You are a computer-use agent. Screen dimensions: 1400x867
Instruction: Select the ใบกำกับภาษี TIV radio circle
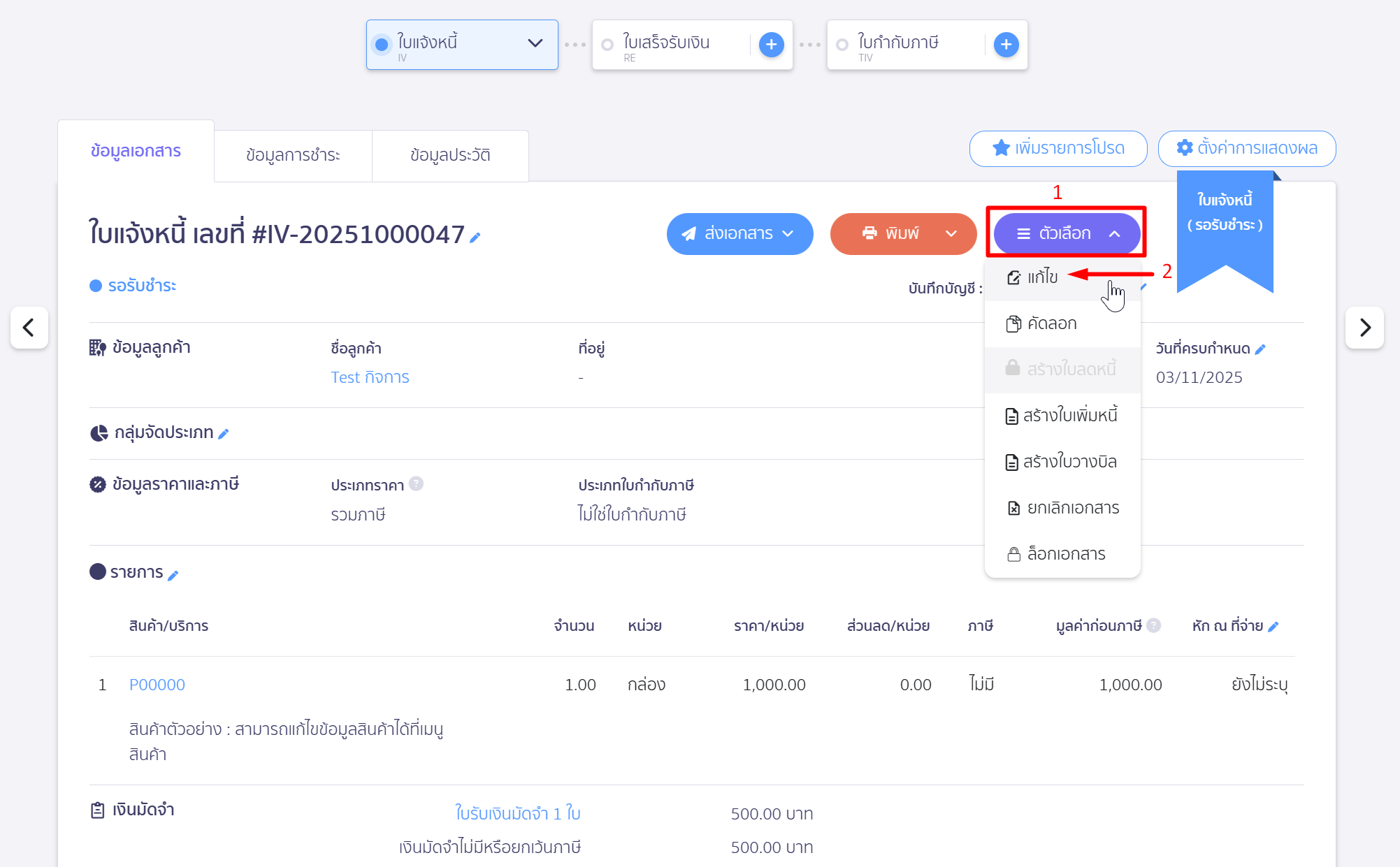pos(842,45)
